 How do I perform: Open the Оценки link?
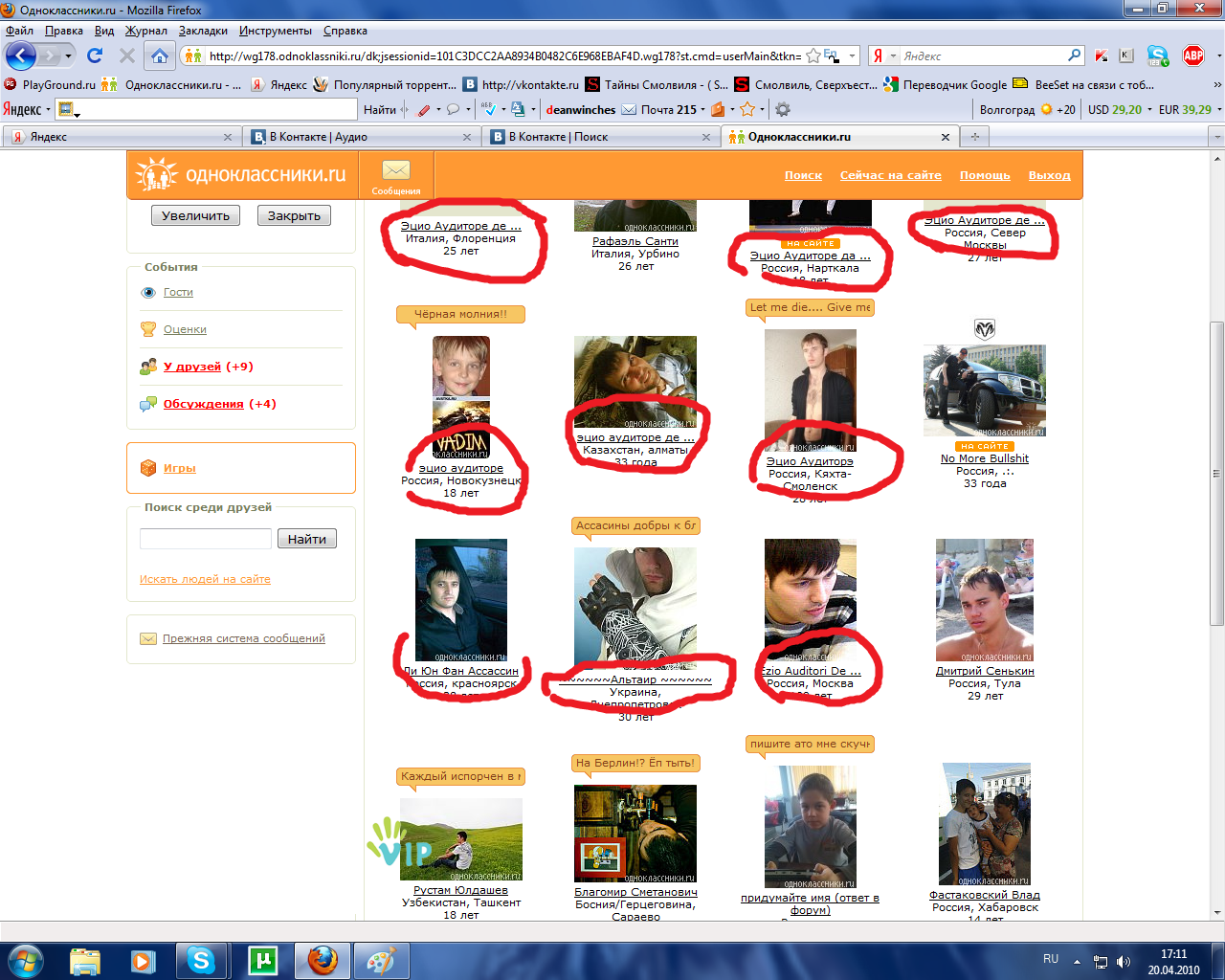[x=185, y=329]
